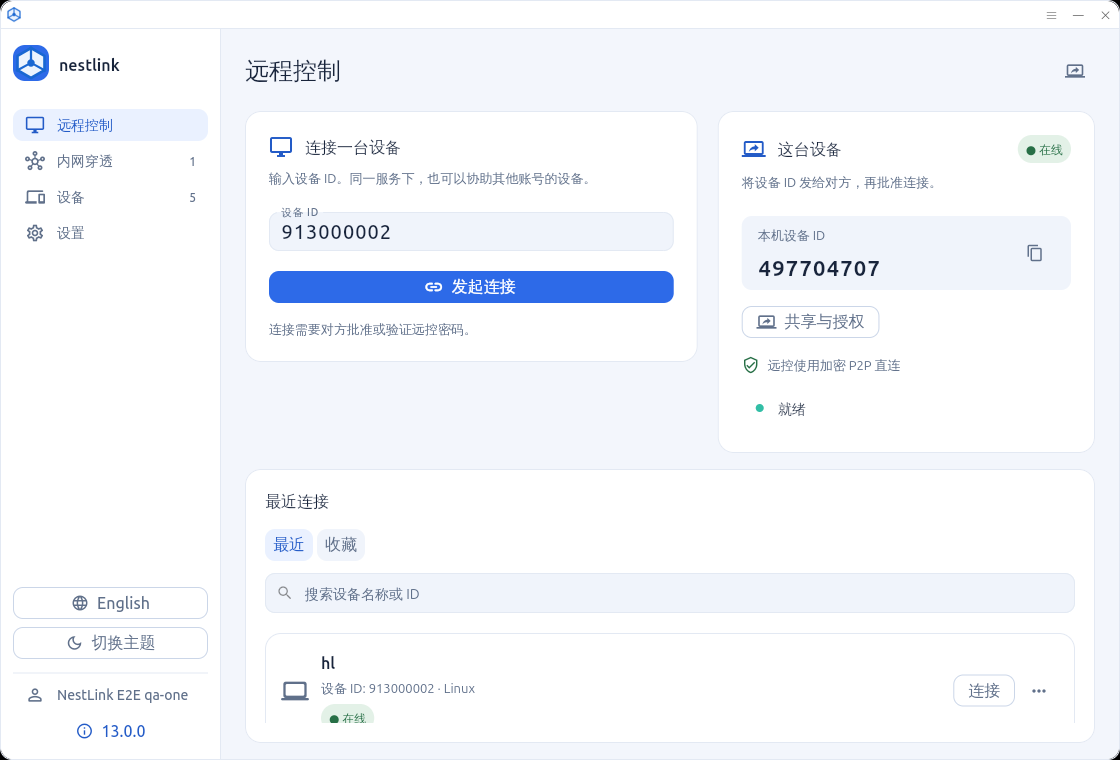Click the laptop icon for device hl
Viewport: 1120px width, 760px height.
click(294, 691)
